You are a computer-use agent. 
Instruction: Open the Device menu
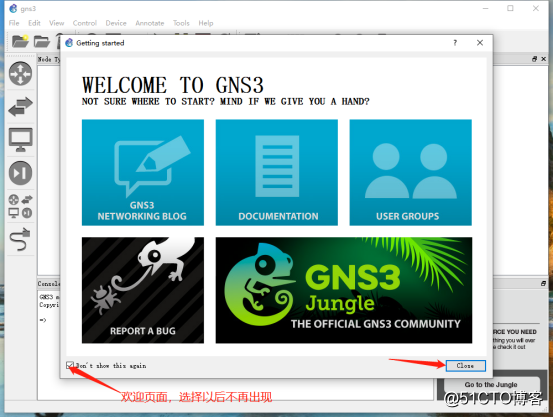[x=116, y=23]
